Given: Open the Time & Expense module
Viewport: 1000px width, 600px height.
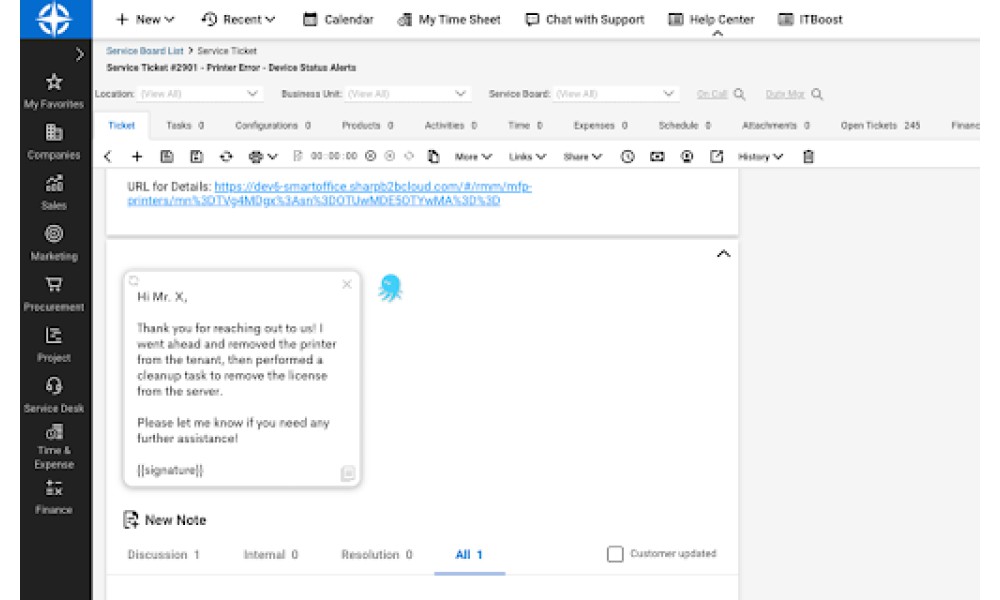Looking at the screenshot, I should point(54,448).
